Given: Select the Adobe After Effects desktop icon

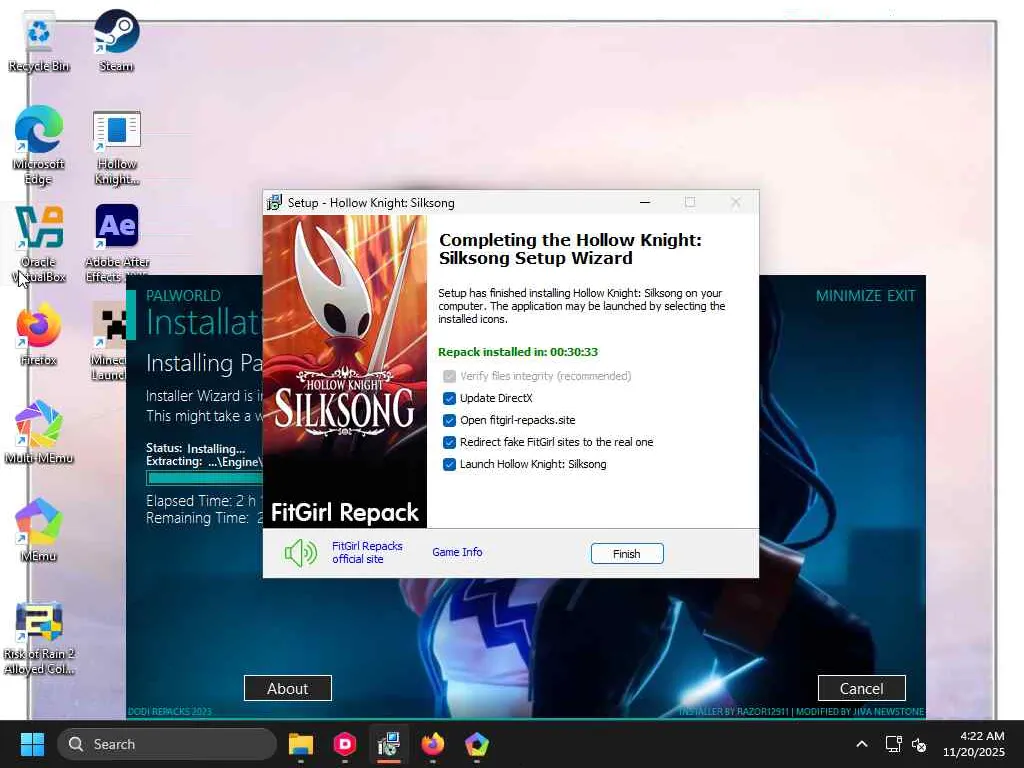Looking at the screenshot, I should tap(117, 243).
